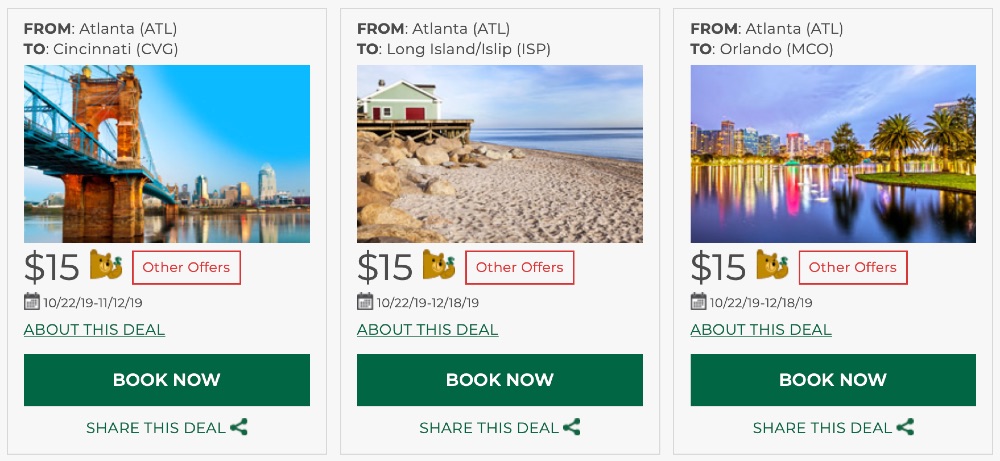Screen dimensions: 1000x461
Task: Book the Atlanta to Cincinnati flight
Action: 167,380
